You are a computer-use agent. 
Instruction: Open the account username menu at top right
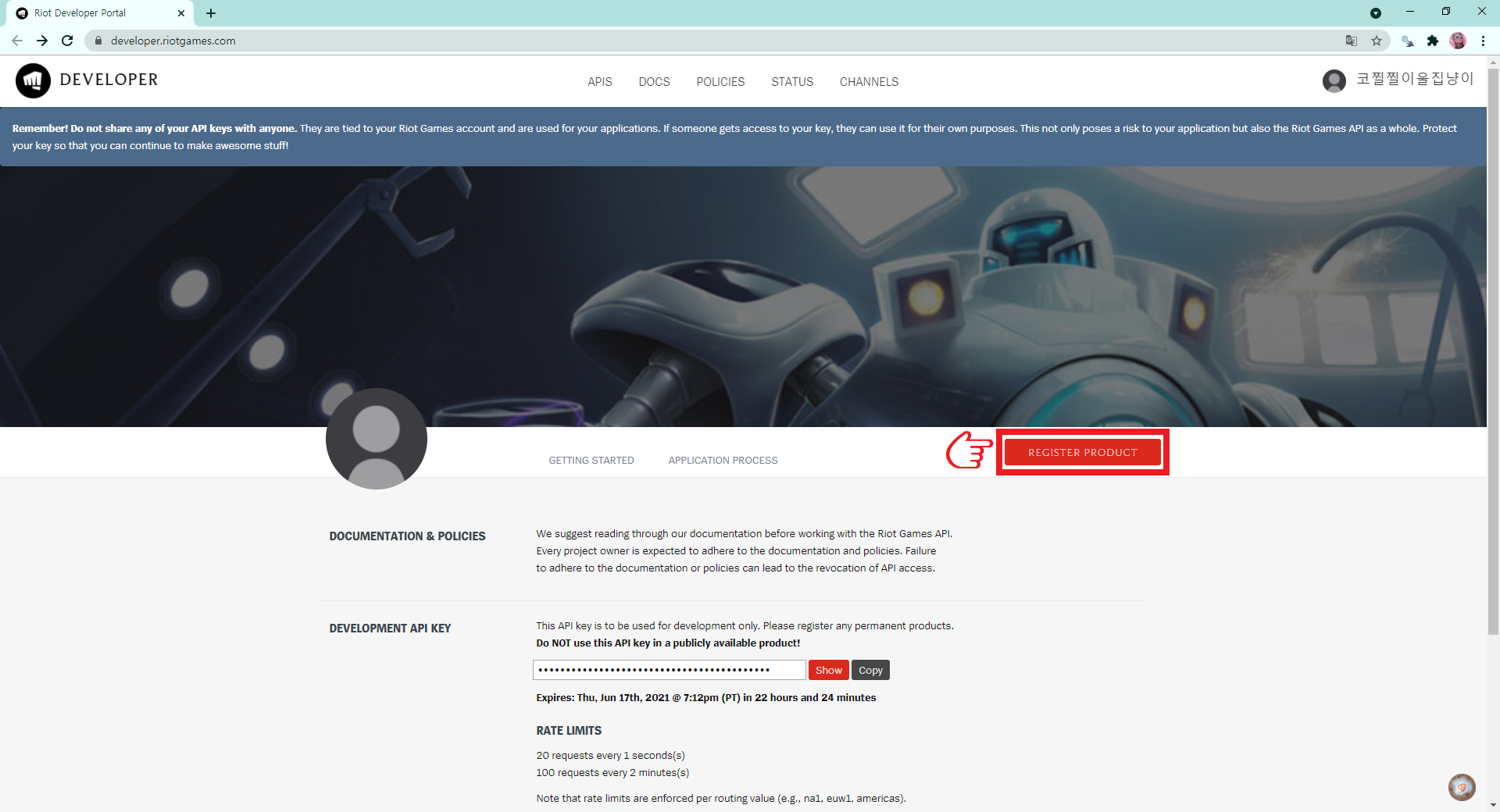coord(1415,79)
